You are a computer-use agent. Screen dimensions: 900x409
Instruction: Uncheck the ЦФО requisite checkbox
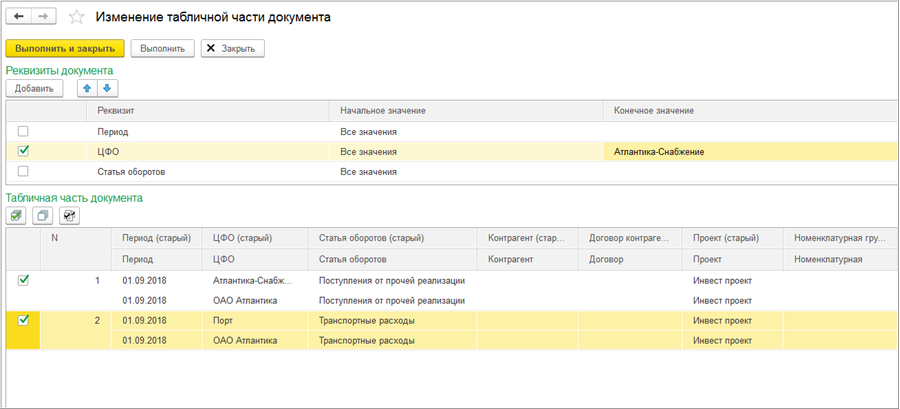click(23, 151)
